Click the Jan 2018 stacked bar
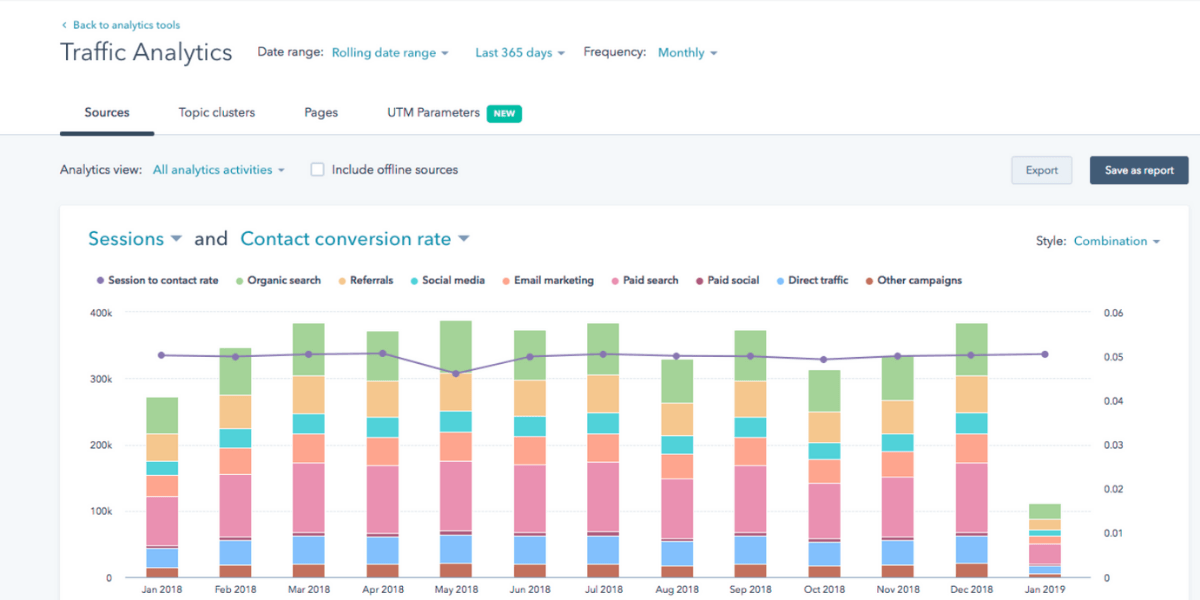Screen dimensions: 1200x600 point(162,488)
